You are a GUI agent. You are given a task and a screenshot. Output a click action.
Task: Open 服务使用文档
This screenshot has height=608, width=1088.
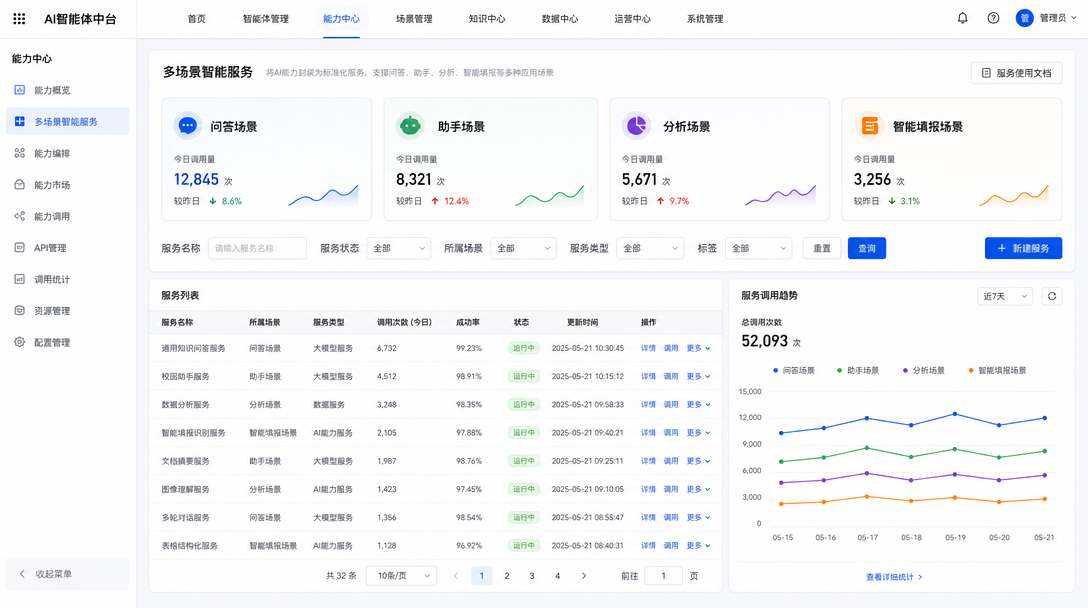pos(1017,73)
